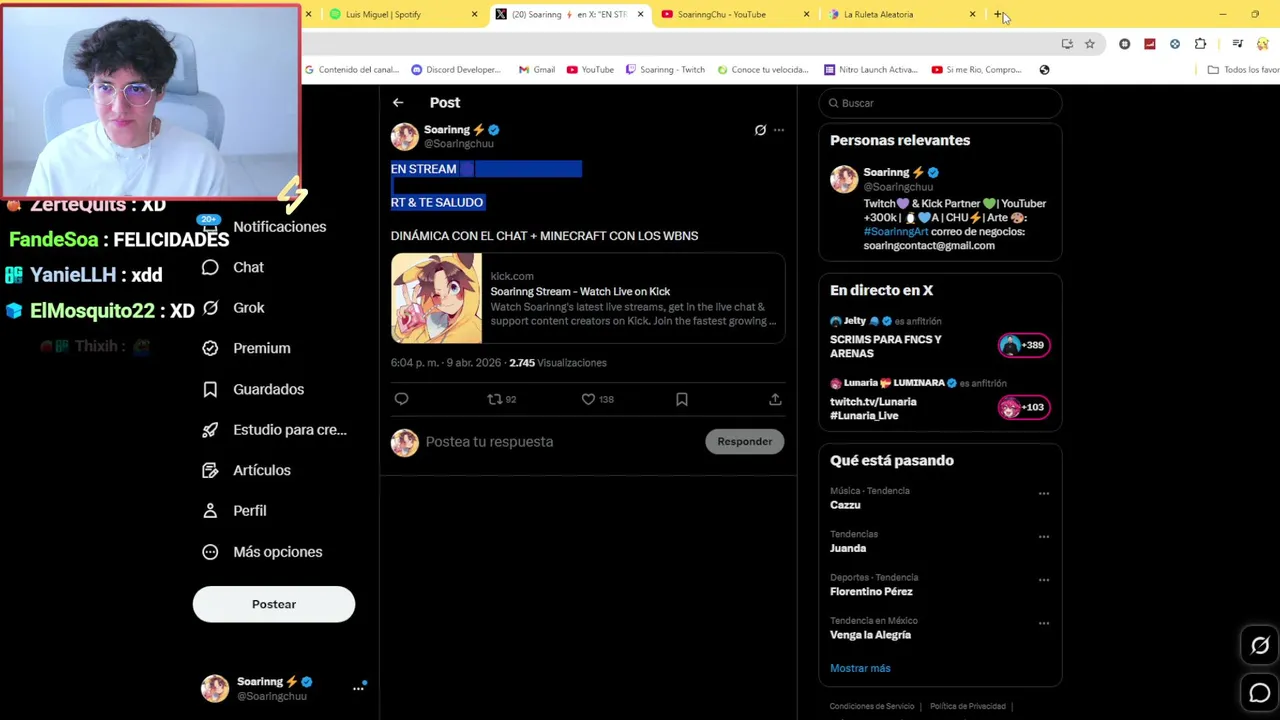Click the #SoarinngArt hashtag link
1280x720 pixels.
coord(896,232)
